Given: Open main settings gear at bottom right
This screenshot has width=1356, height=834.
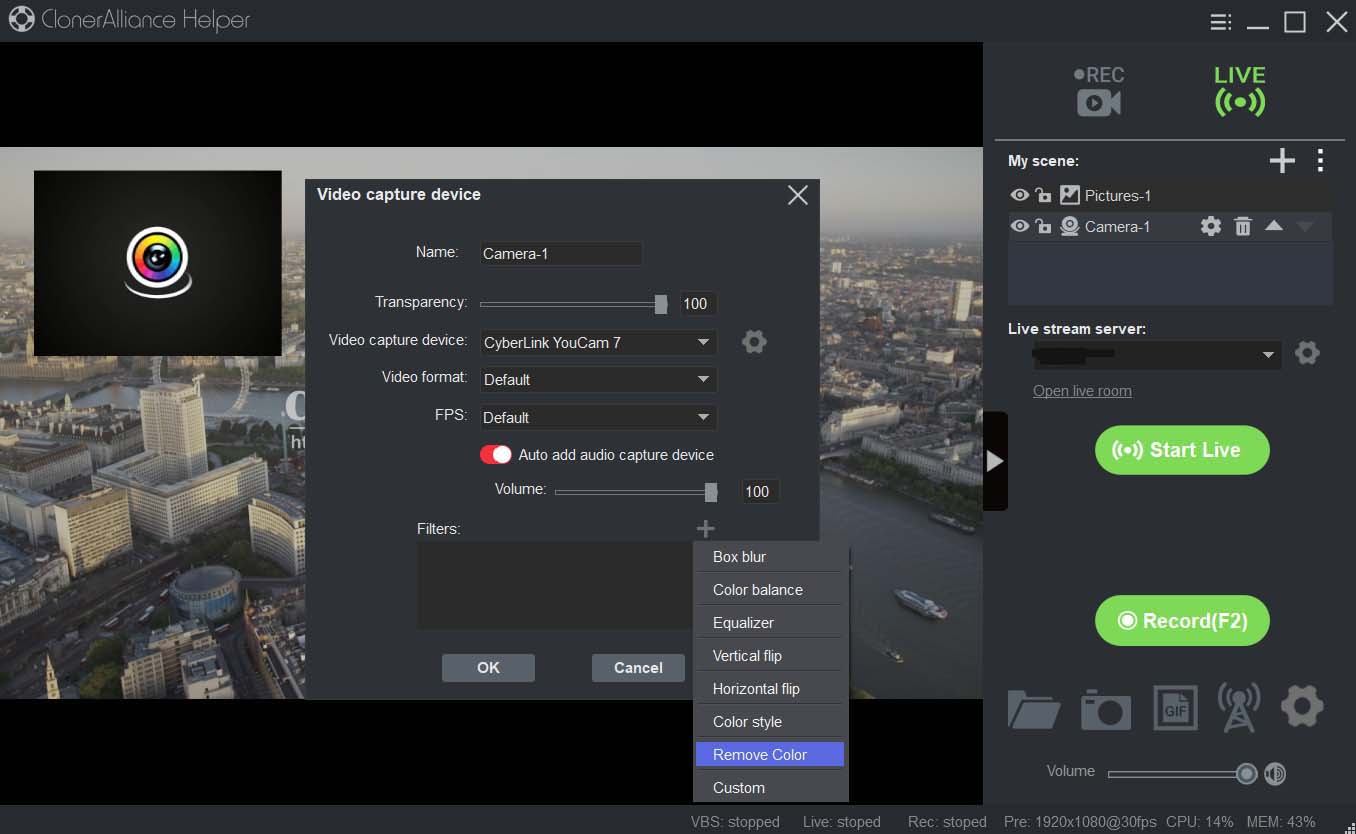Looking at the screenshot, I should click(1302, 707).
